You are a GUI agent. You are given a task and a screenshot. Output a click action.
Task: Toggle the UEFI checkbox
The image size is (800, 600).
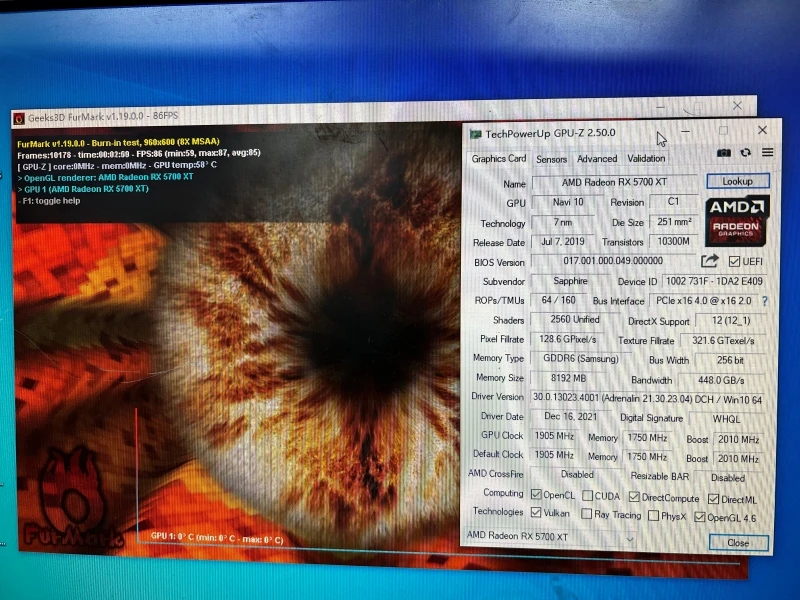click(x=734, y=262)
